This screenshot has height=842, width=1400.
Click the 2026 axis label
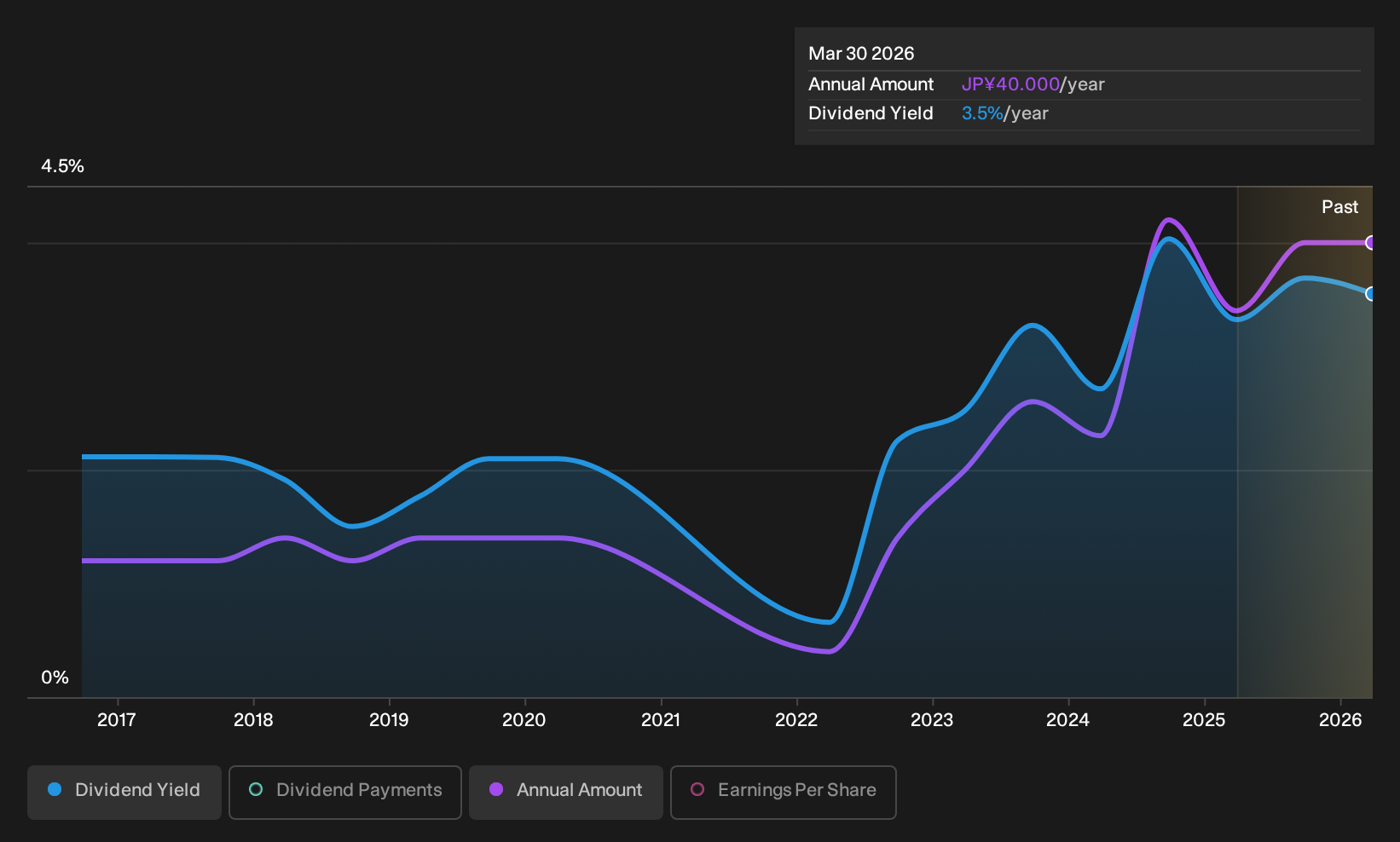[x=1340, y=720]
